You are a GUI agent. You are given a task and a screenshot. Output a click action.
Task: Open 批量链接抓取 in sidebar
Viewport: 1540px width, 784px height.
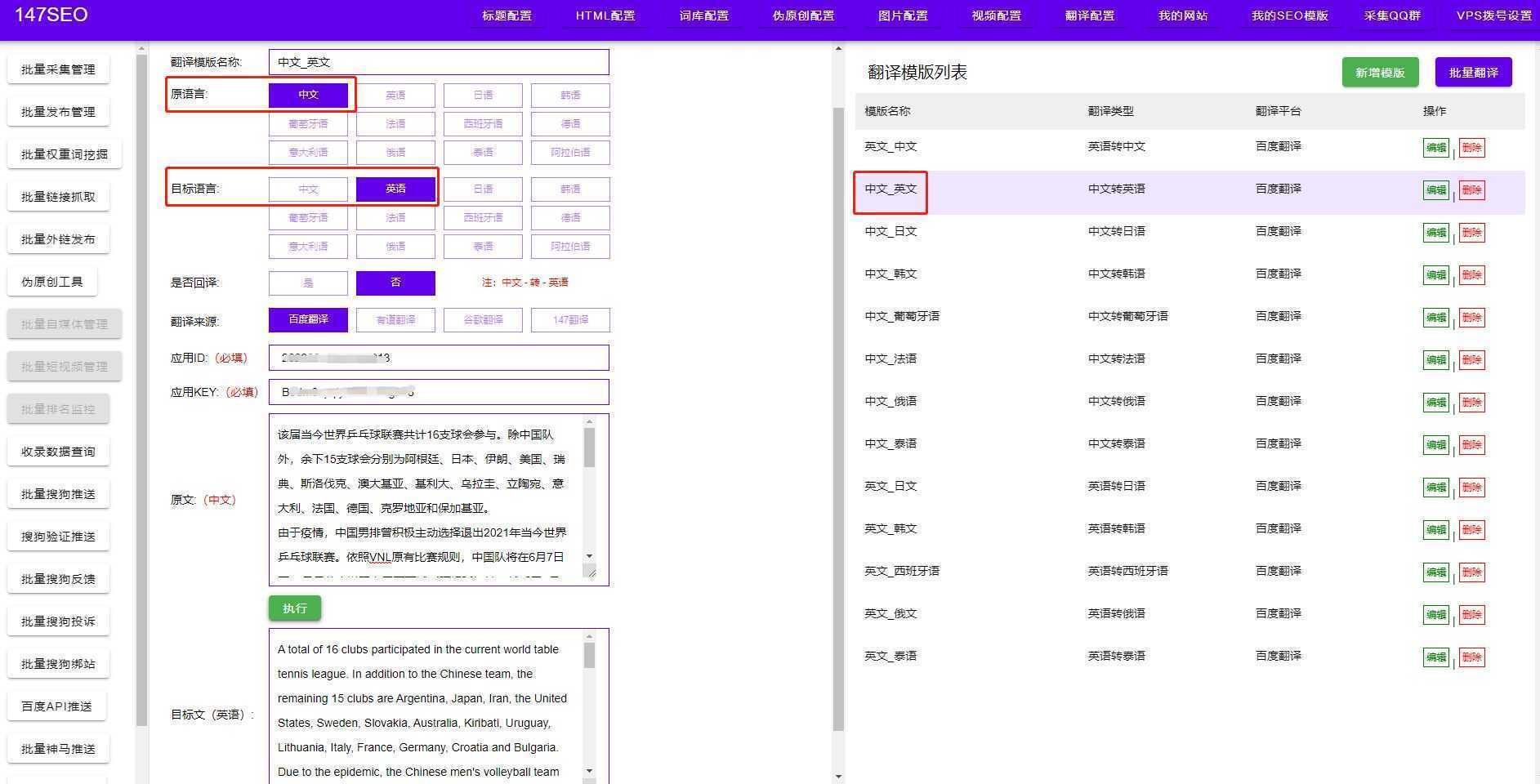[x=58, y=197]
